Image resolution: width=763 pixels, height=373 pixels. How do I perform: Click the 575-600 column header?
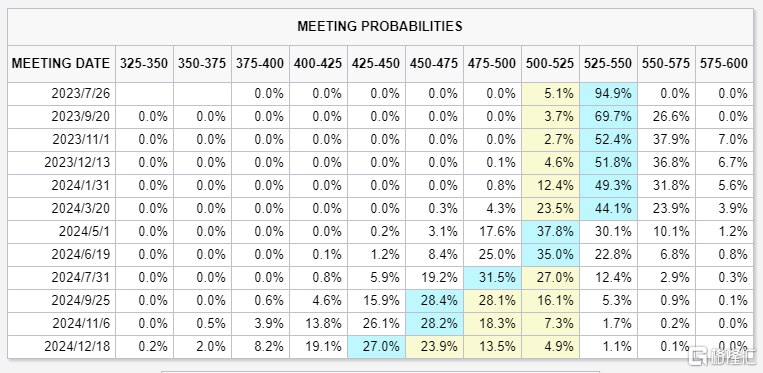[724, 63]
